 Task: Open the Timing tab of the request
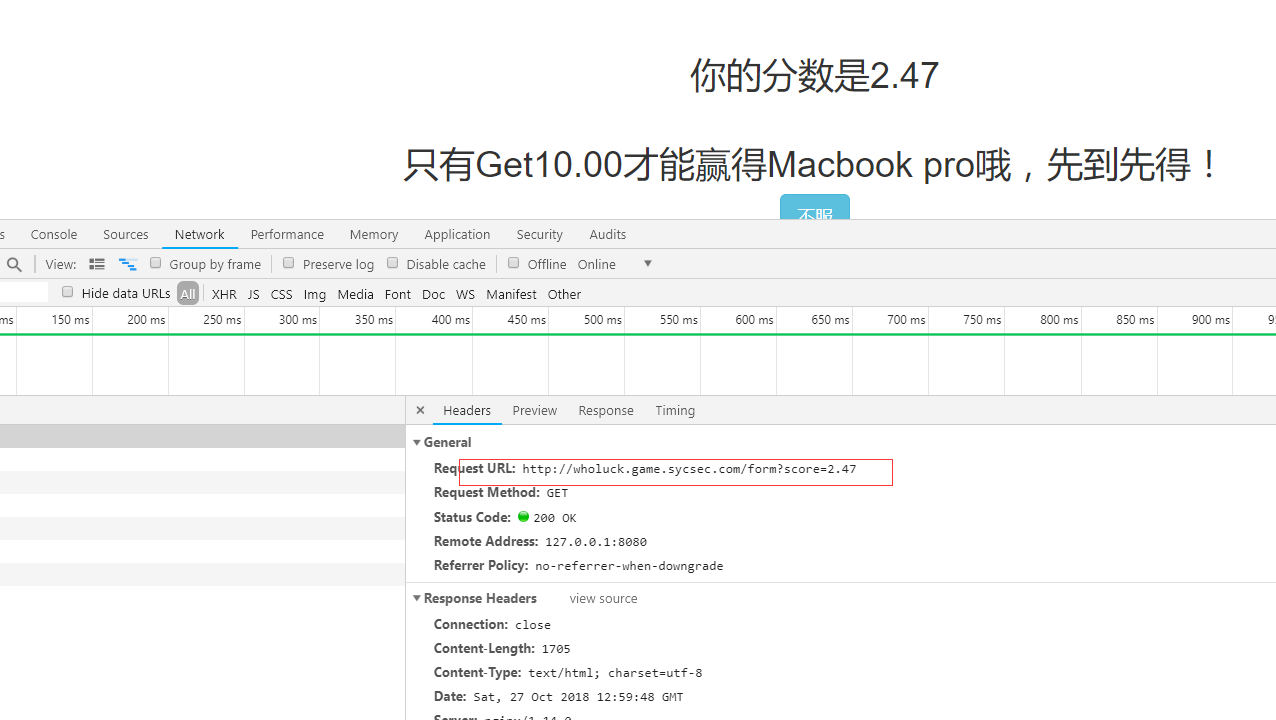pos(675,410)
